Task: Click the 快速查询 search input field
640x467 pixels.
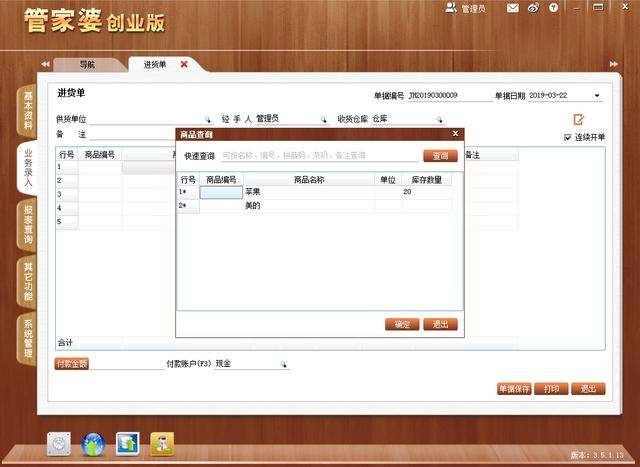Action: tap(319, 156)
